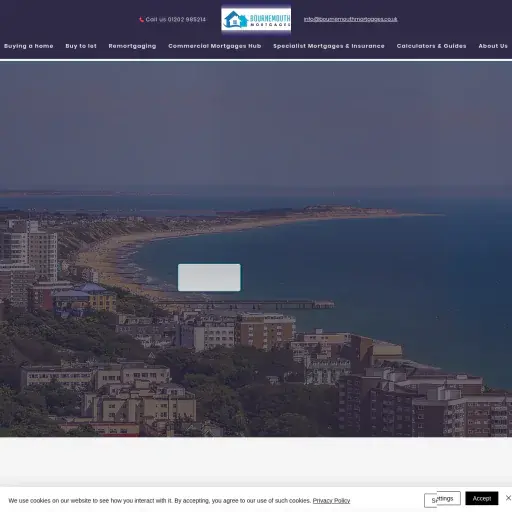Click the red phone icon beside Call us

click(141, 20)
